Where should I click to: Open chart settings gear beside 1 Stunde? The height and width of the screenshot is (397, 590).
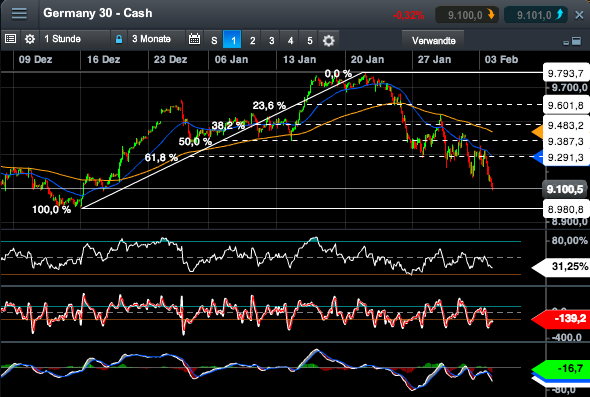pyautogui.click(x=30, y=39)
